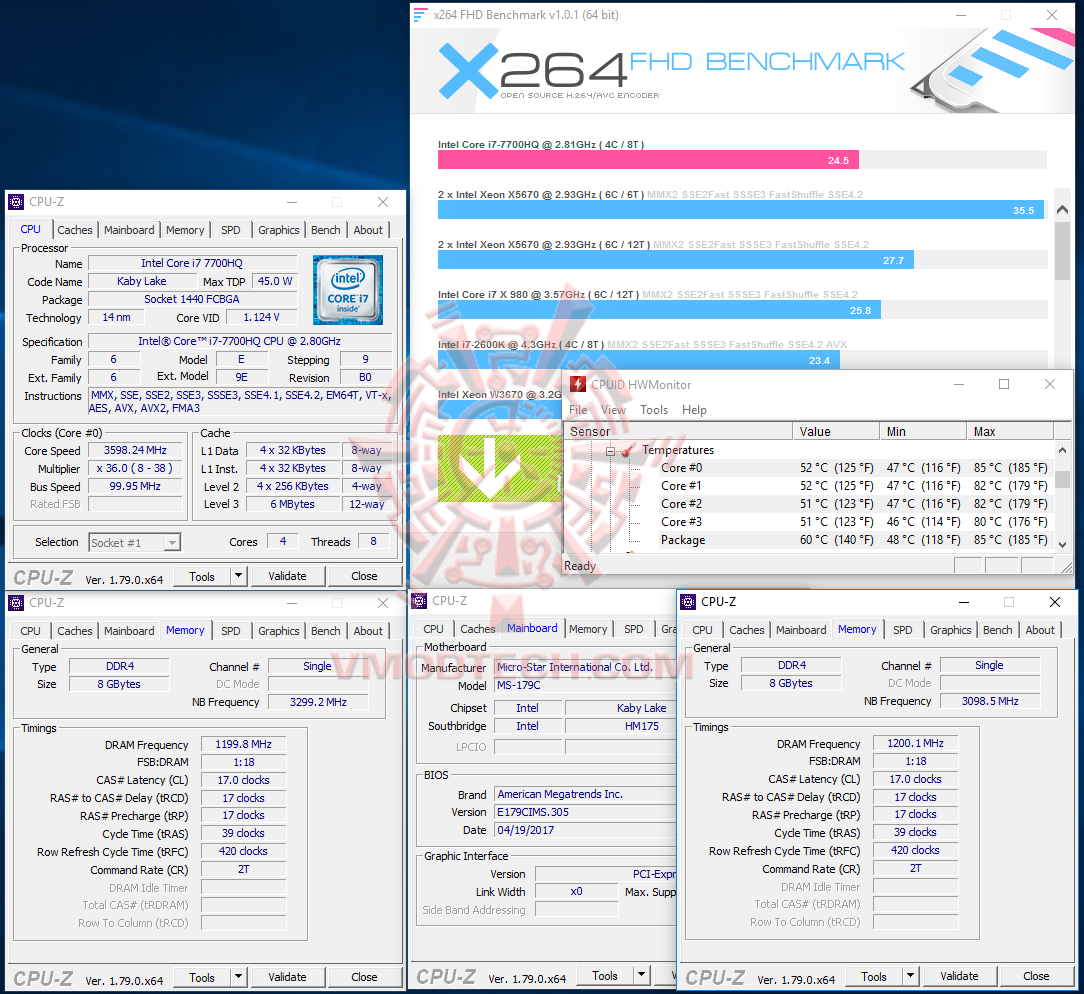
Task: Click the CPU-Z icon in Mainboard window title
Action: 419,601
